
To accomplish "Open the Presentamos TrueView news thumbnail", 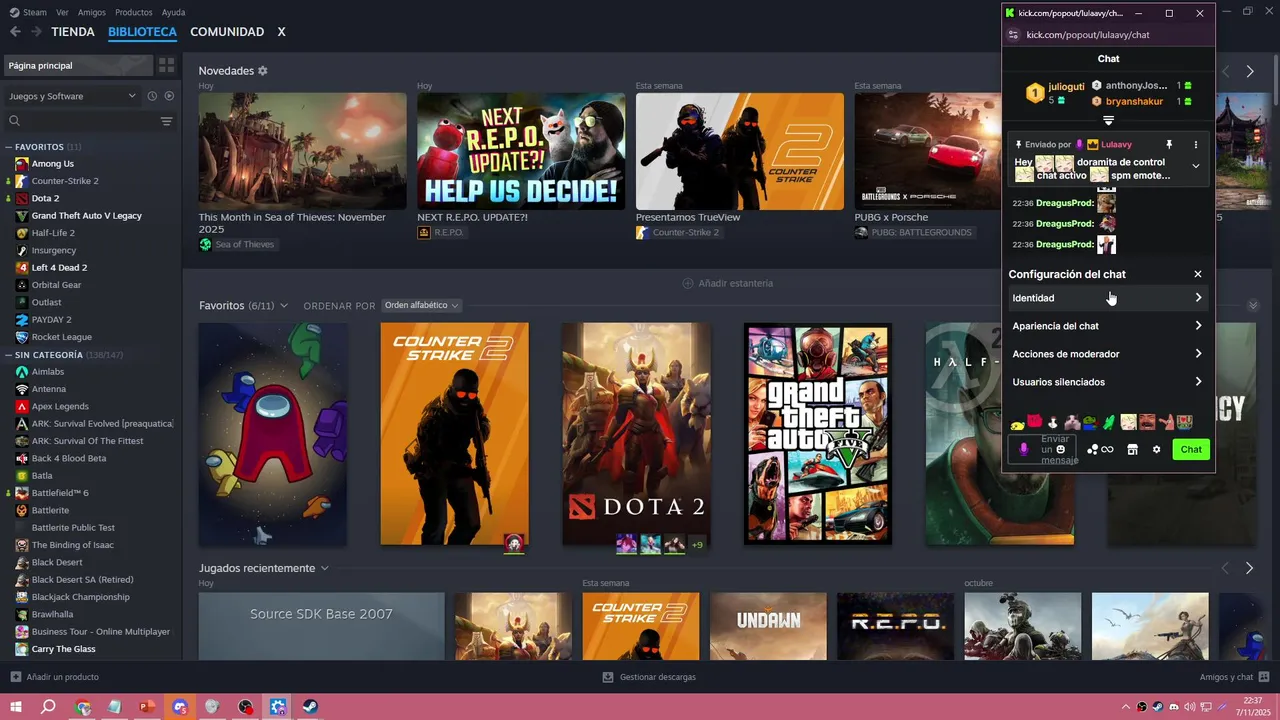I will pyautogui.click(x=740, y=151).
